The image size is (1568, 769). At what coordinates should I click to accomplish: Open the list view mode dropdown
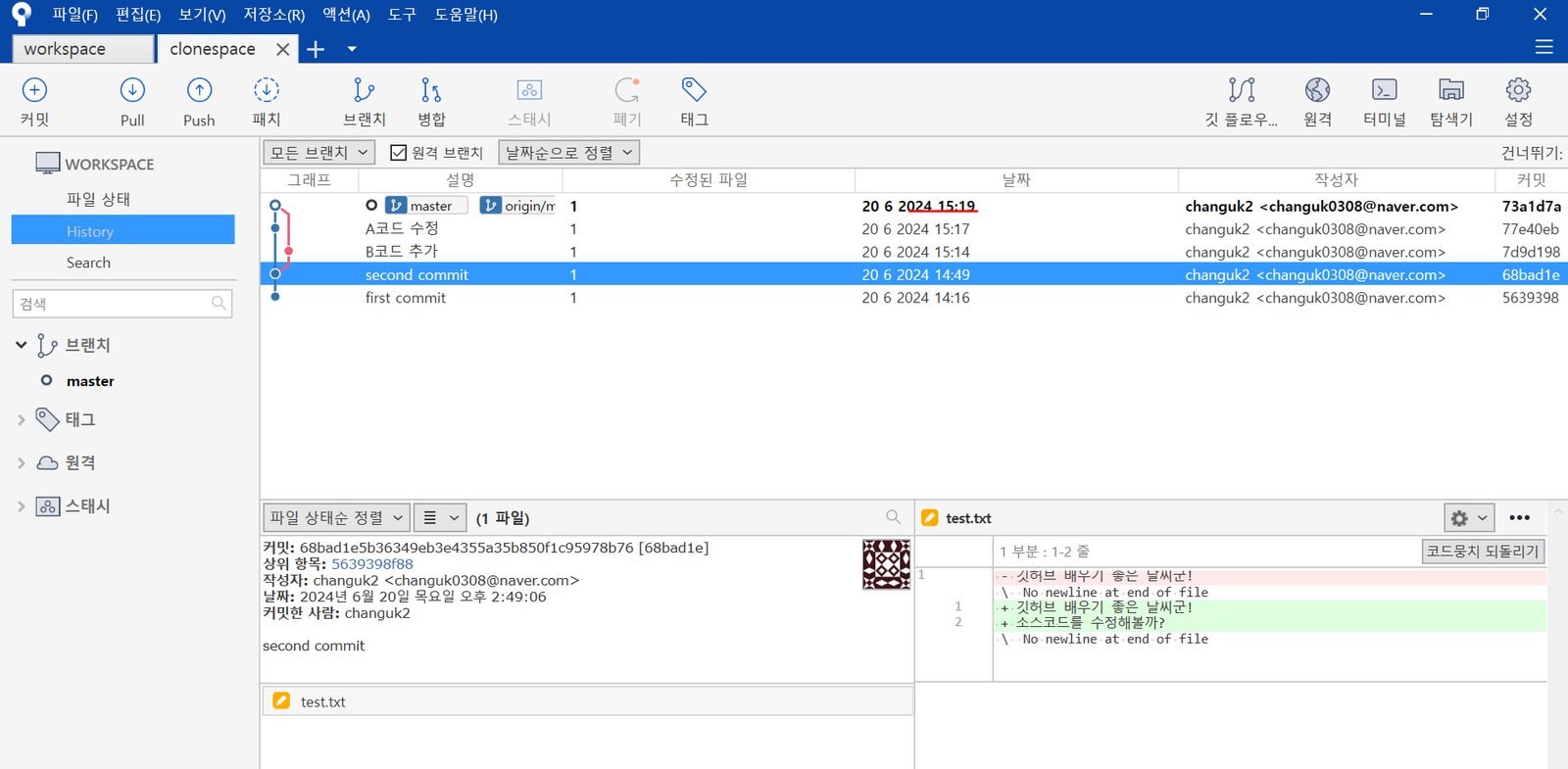pyautogui.click(x=440, y=517)
